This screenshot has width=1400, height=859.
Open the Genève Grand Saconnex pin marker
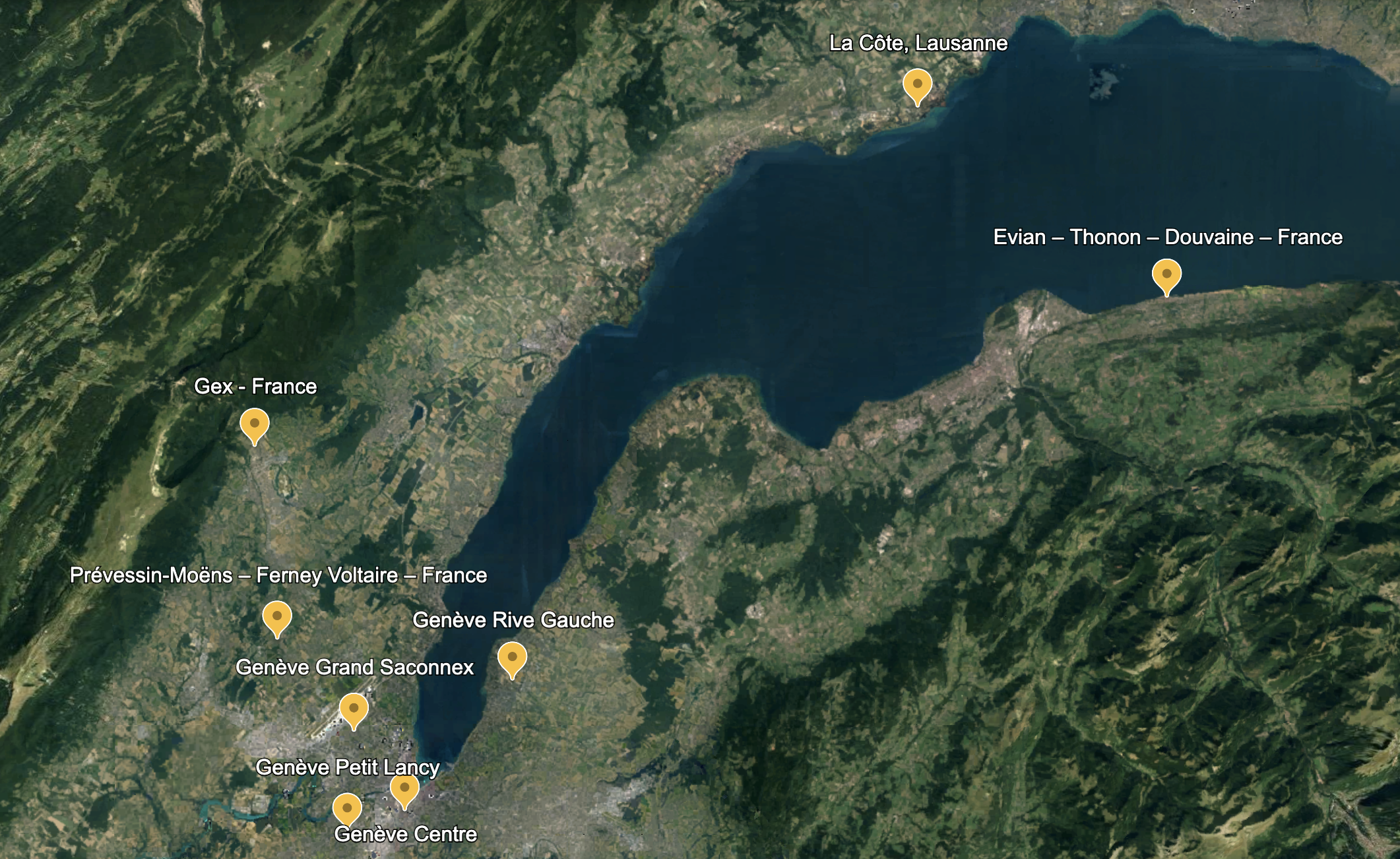354,709
